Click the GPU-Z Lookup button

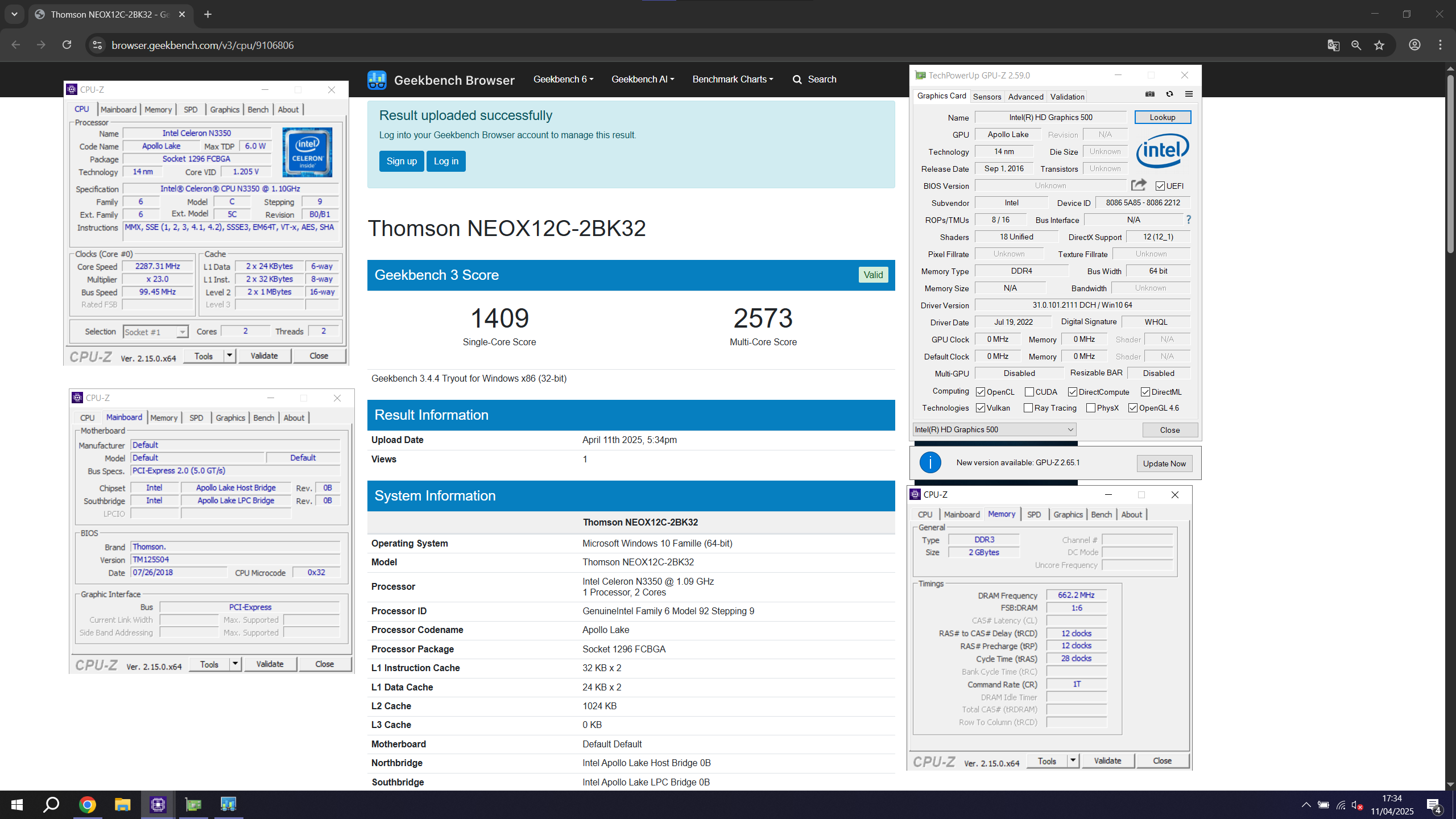pyautogui.click(x=1163, y=117)
